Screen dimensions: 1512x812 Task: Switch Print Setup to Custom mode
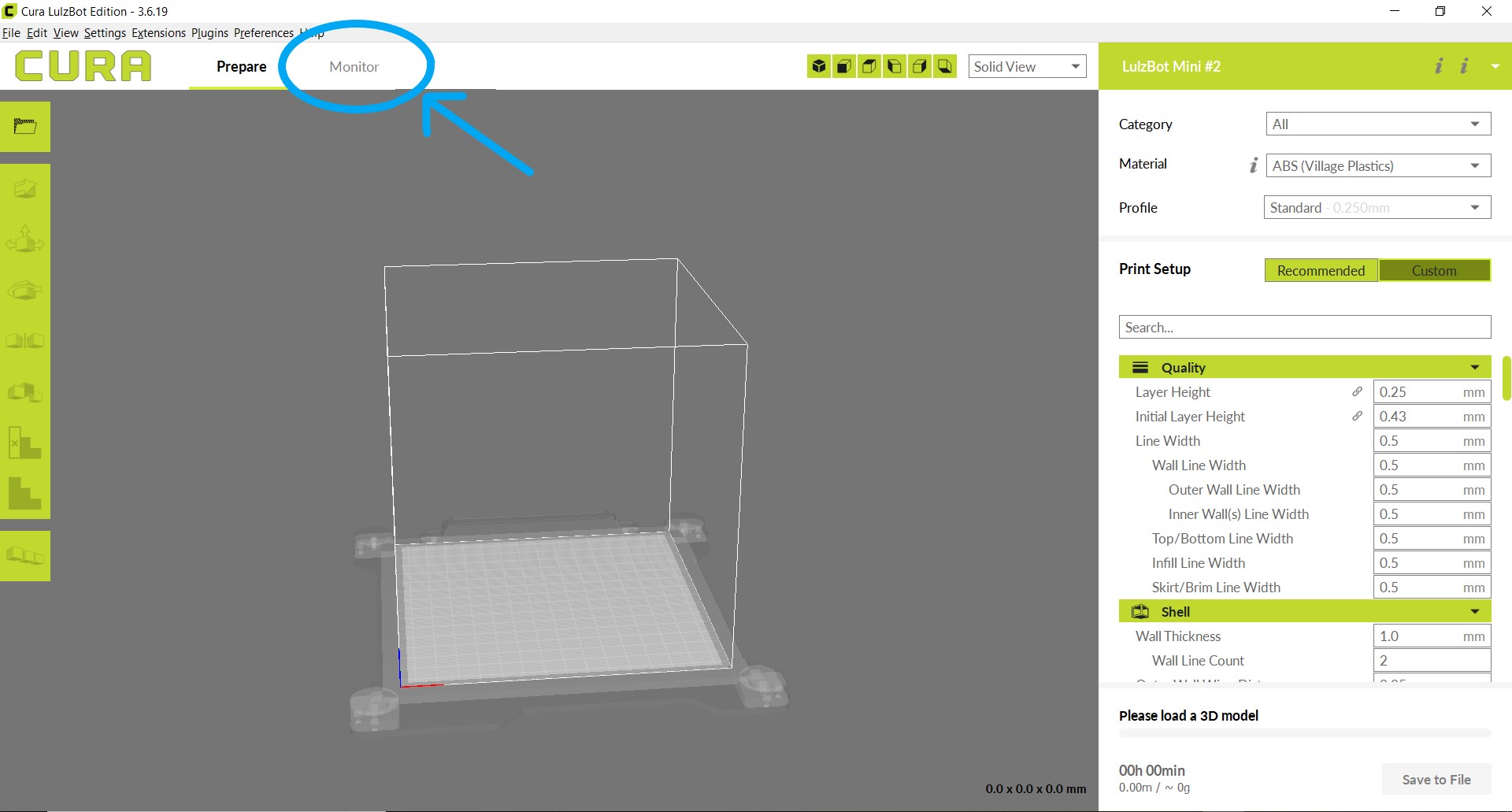tap(1434, 270)
